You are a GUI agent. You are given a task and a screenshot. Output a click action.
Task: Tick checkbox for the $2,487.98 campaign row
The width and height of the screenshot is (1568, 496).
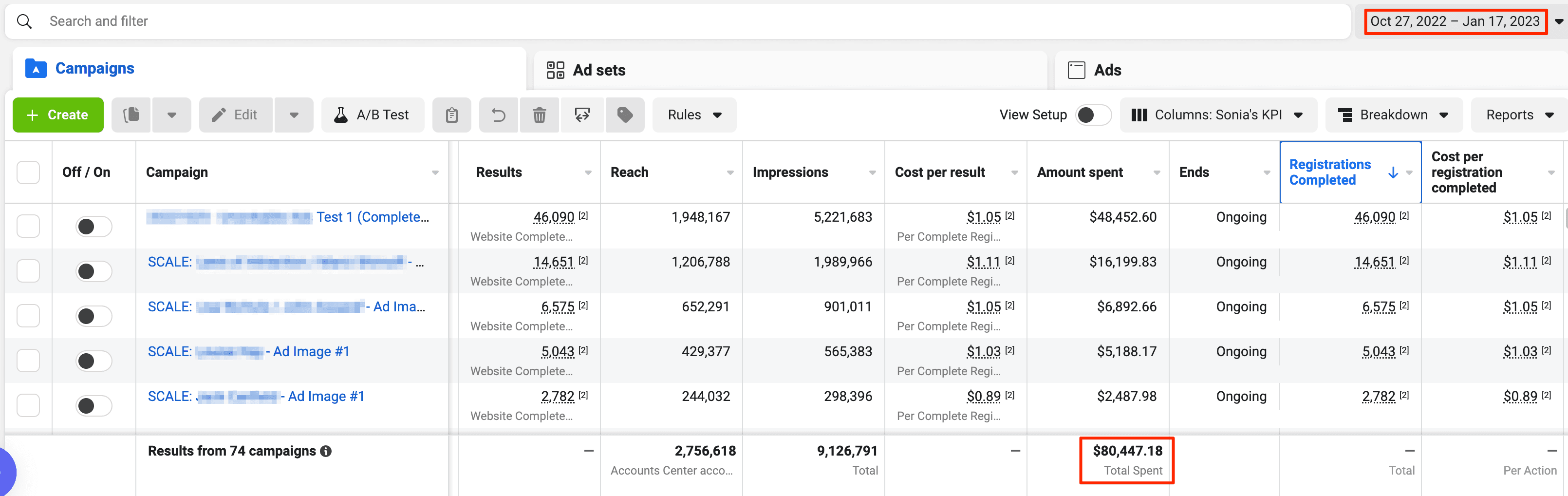click(28, 405)
